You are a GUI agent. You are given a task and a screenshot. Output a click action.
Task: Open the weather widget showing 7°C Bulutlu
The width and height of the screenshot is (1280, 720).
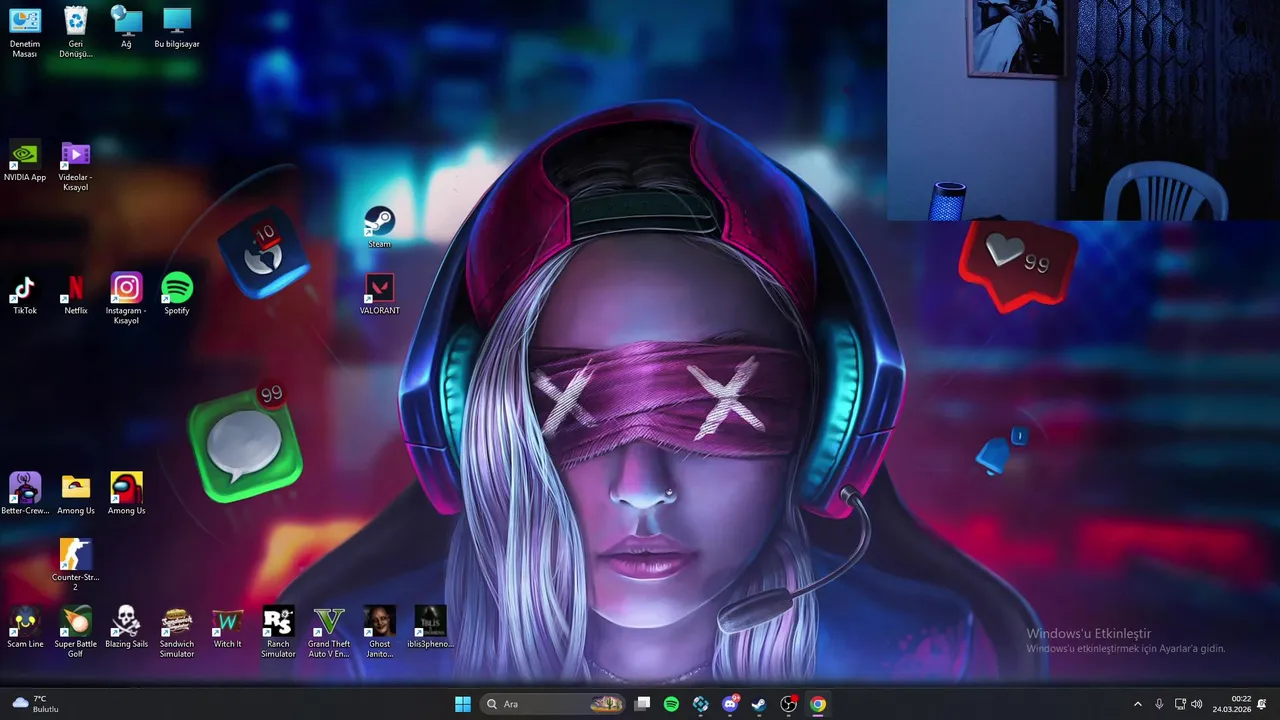point(36,704)
